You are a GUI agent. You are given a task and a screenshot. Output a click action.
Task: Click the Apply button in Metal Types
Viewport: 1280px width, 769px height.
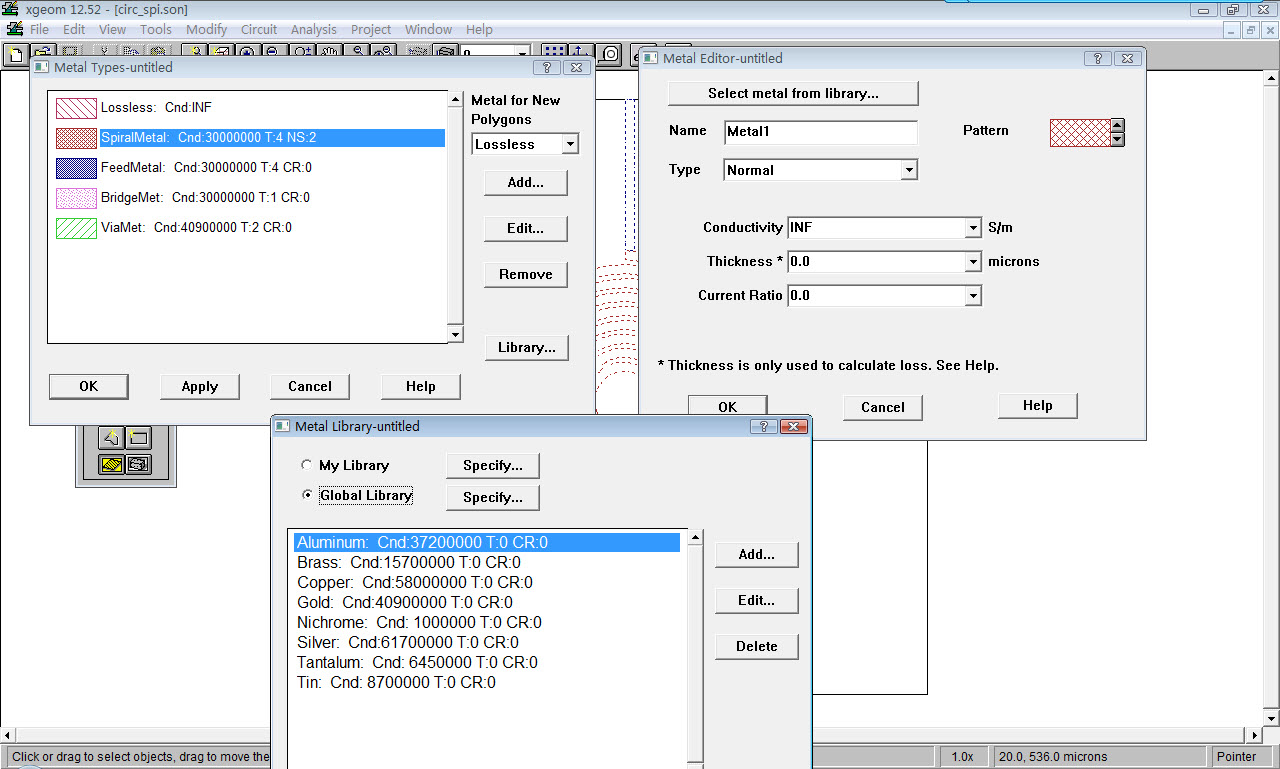click(x=200, y=387)
